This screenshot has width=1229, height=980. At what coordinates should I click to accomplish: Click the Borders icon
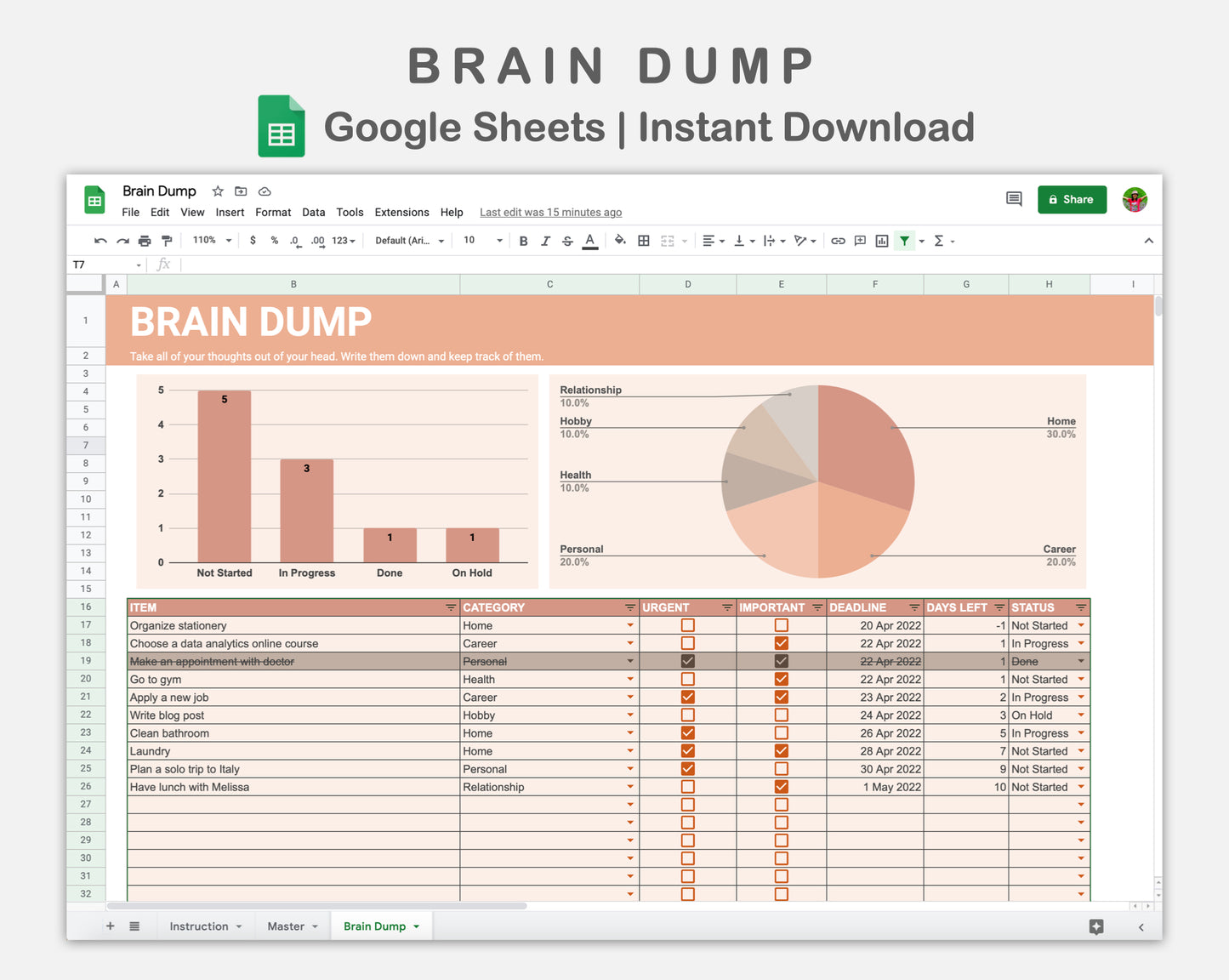coord(644,241)
